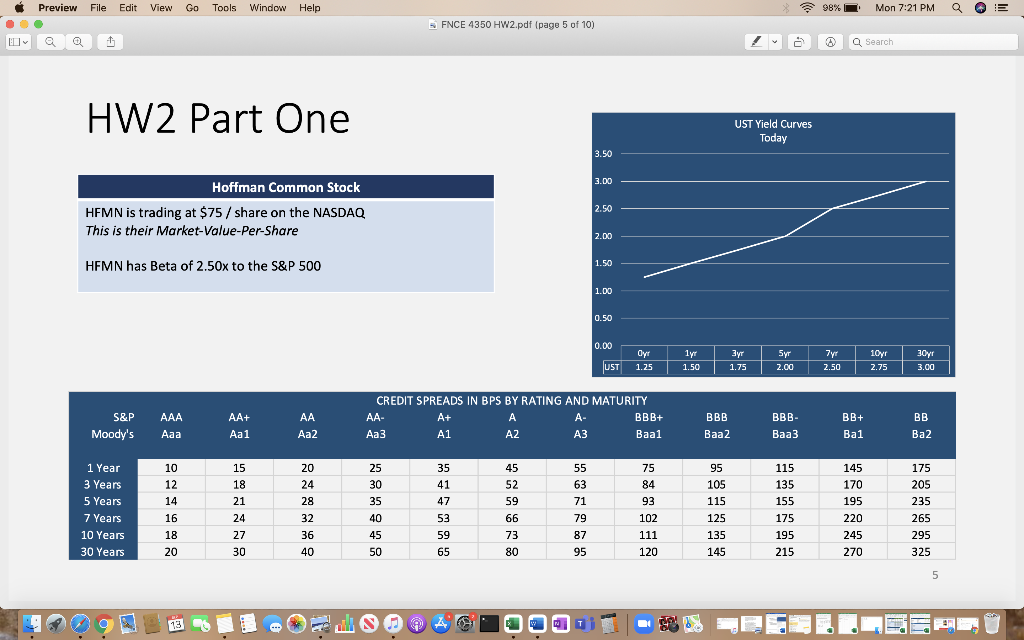Open System Preferences from the Dock
Screen dimensions: 1024x640
[x=465, y=624]
